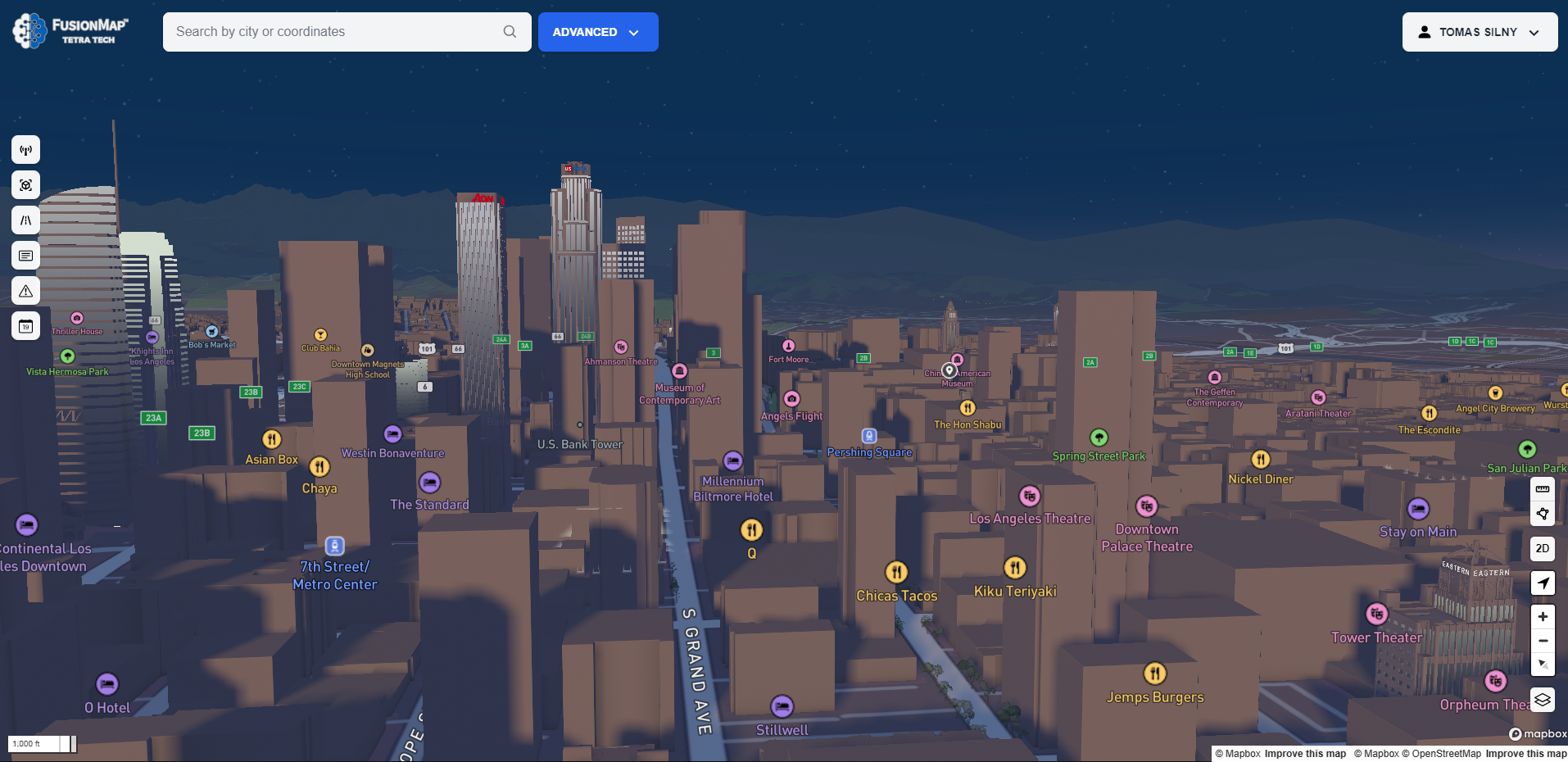Select The Standard hotel marker
Screen dimensions: 1568x762
point(429,483)
